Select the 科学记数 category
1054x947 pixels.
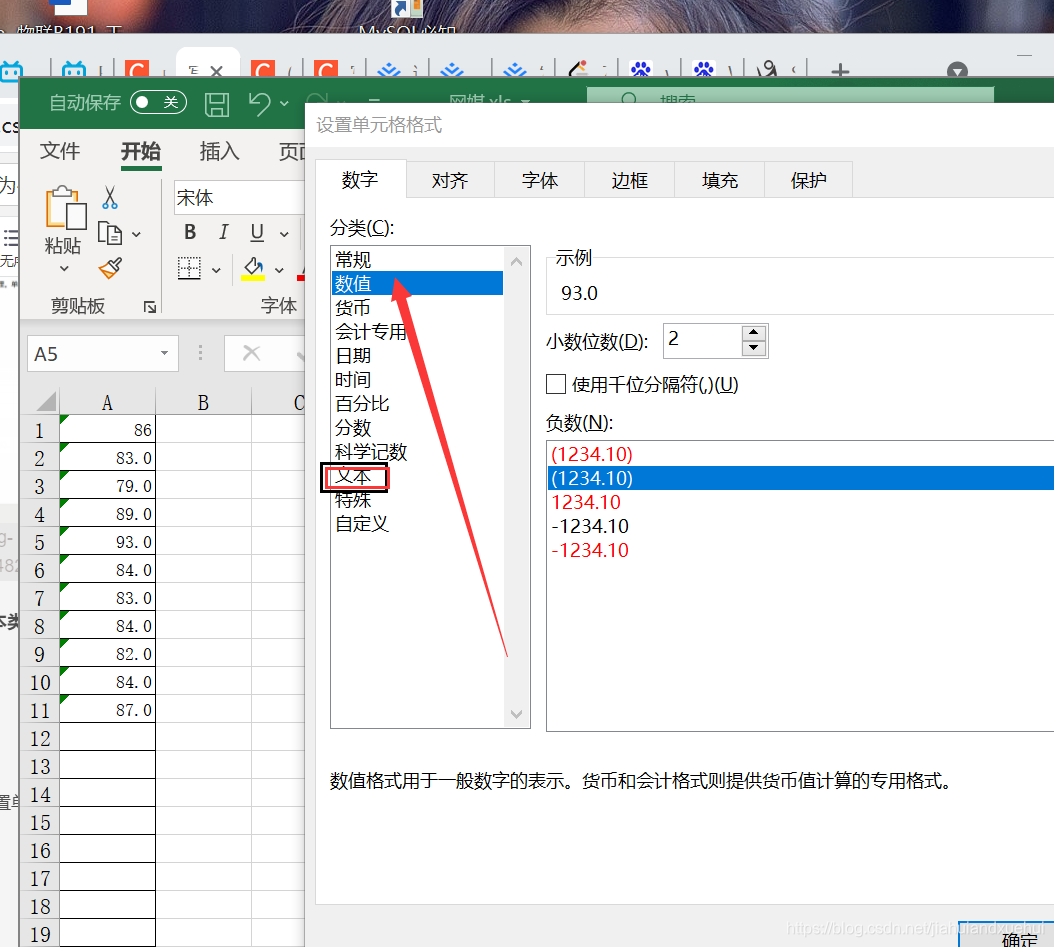[x=417, y=452]
